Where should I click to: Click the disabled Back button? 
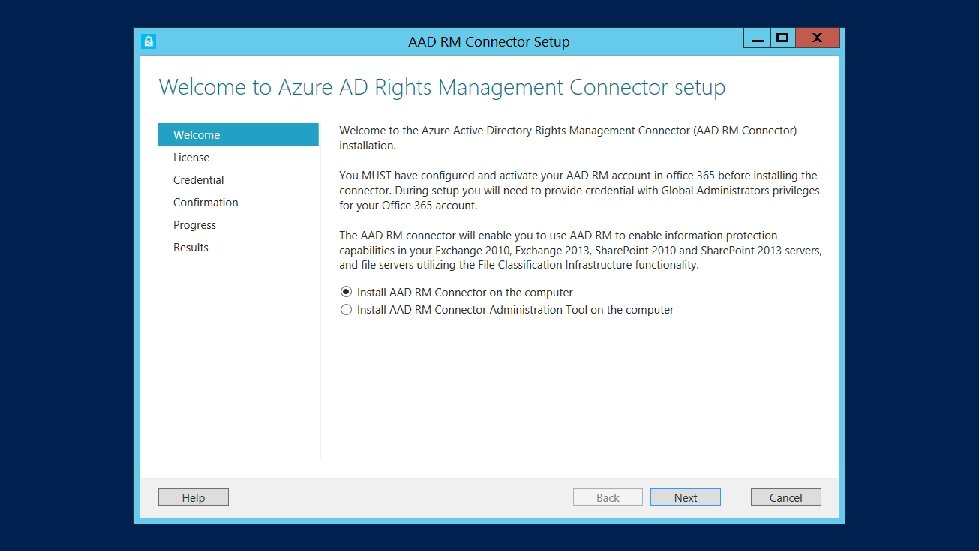(x=608, y=497)
